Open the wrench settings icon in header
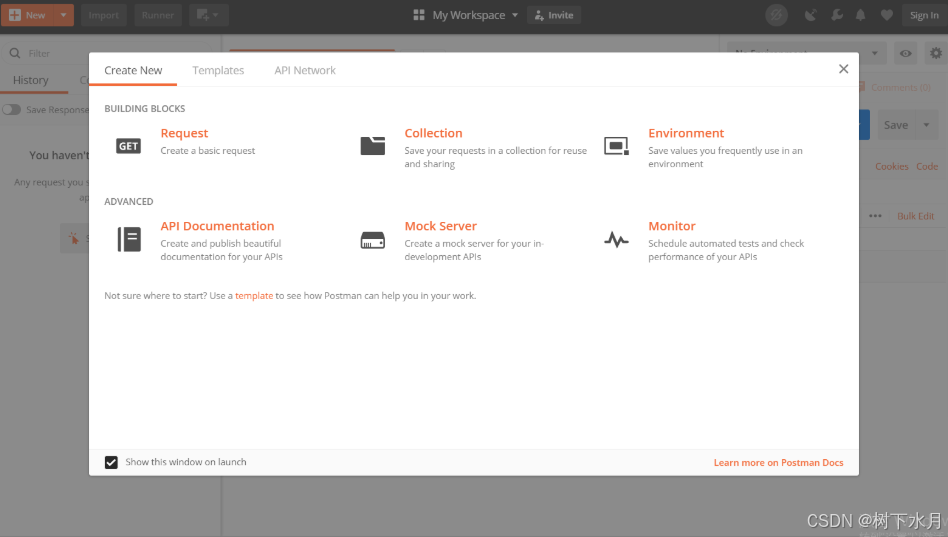Screen dimensions: 948x537 pyautogui.click(x=837, y=15)
